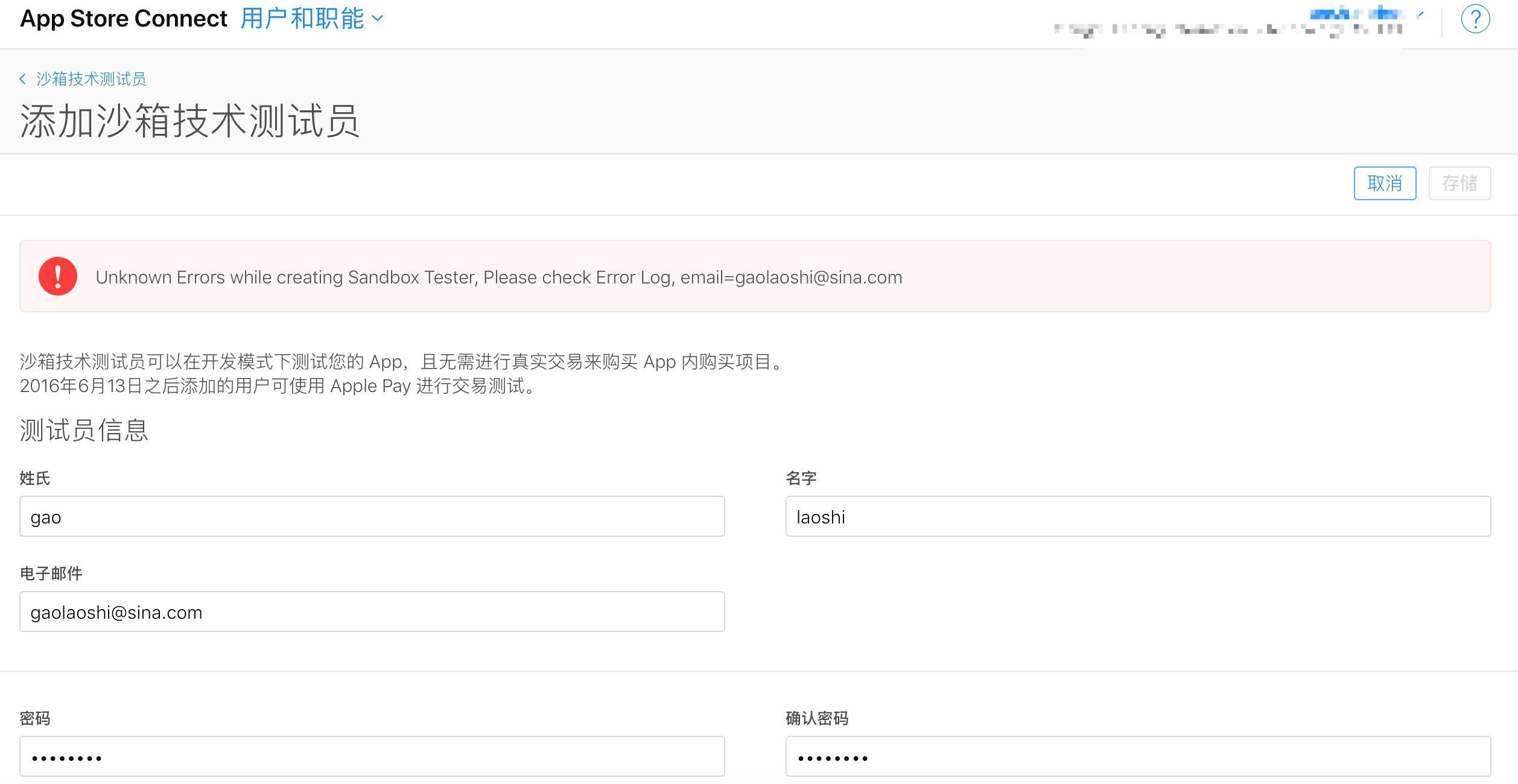Click the 电子邮件 email input field
The image size is (1518, 784).
pos(372,612)
